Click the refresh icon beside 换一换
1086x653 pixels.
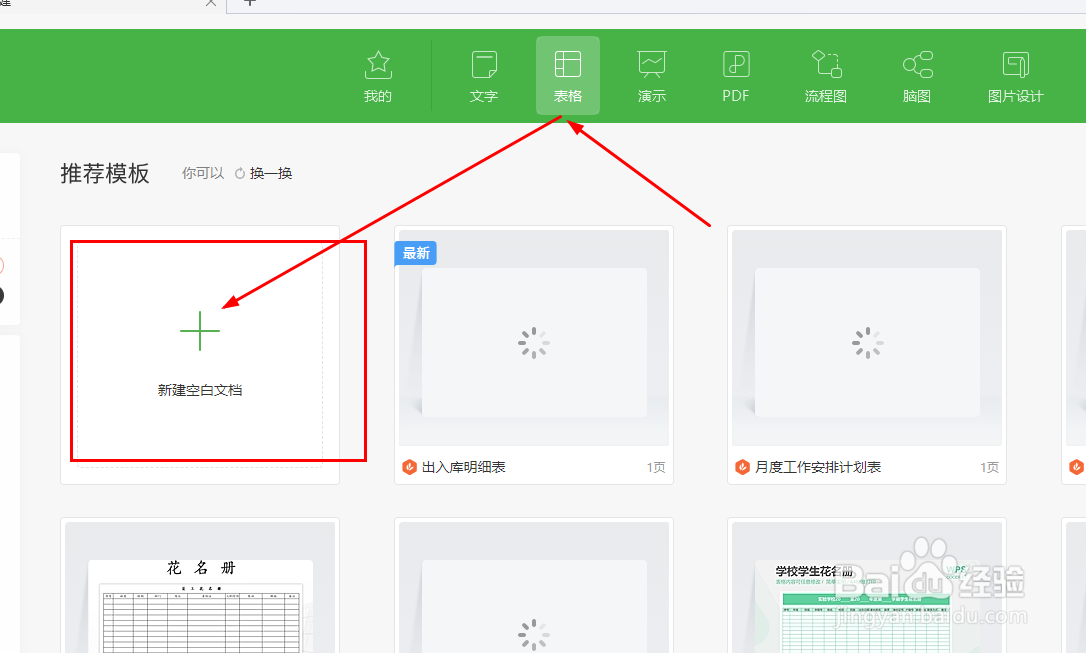(239, 172)
